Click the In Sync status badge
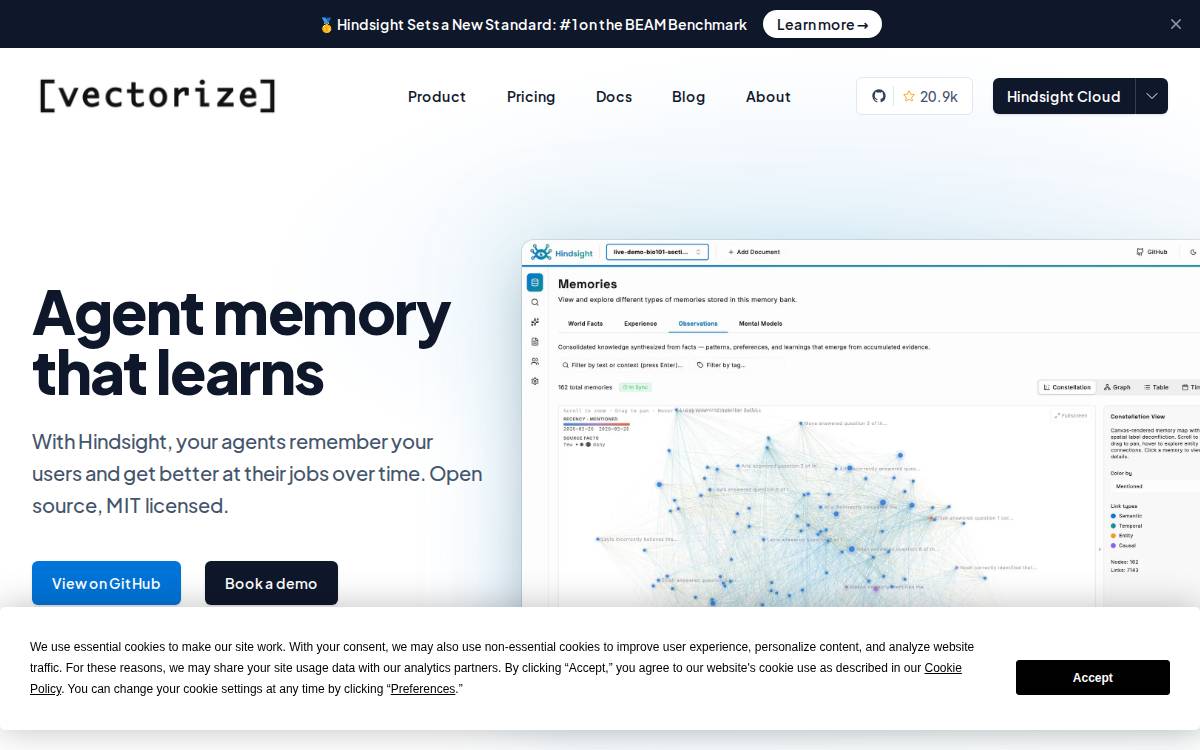Image resolution: width=1200 pixels, height=750 pixels. (x=635, y=386)
